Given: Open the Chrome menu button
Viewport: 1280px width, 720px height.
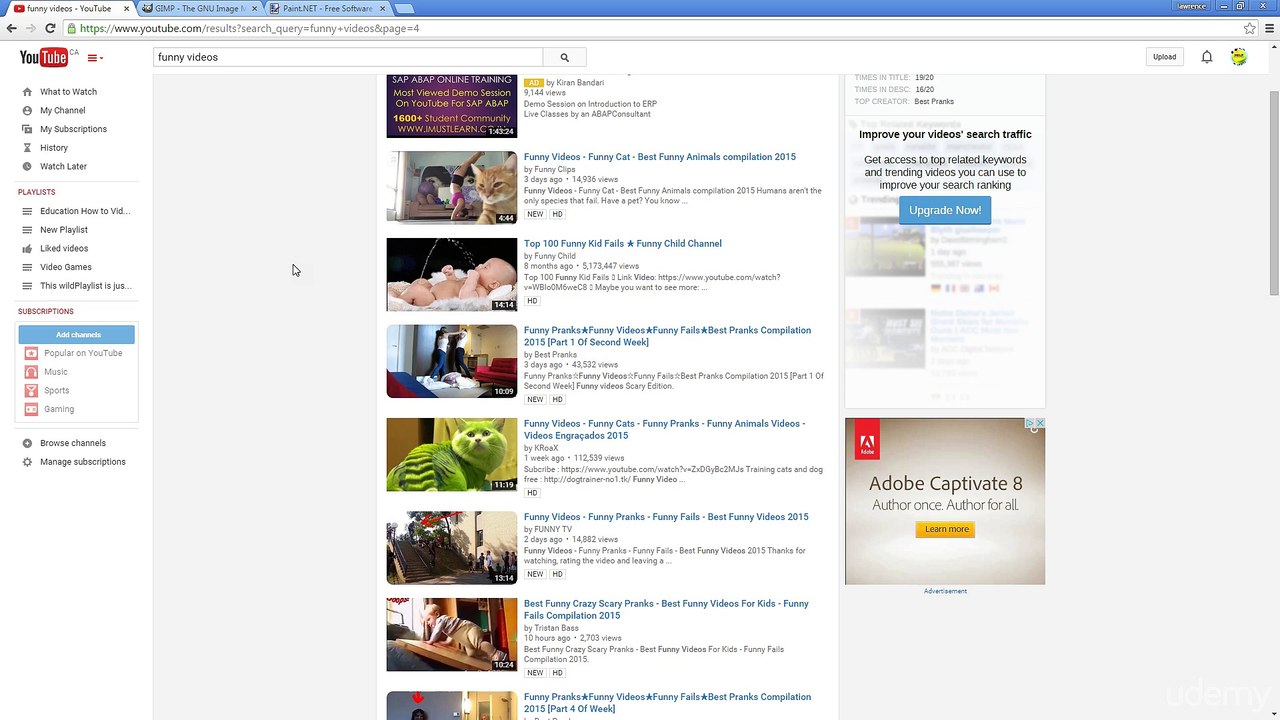Looking at the screenshot, I should point(1271,28).
